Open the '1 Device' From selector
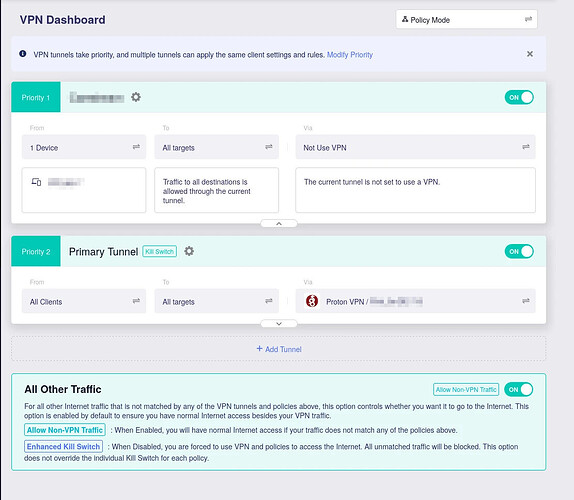574x500 pixels. (x=84, y=147)
